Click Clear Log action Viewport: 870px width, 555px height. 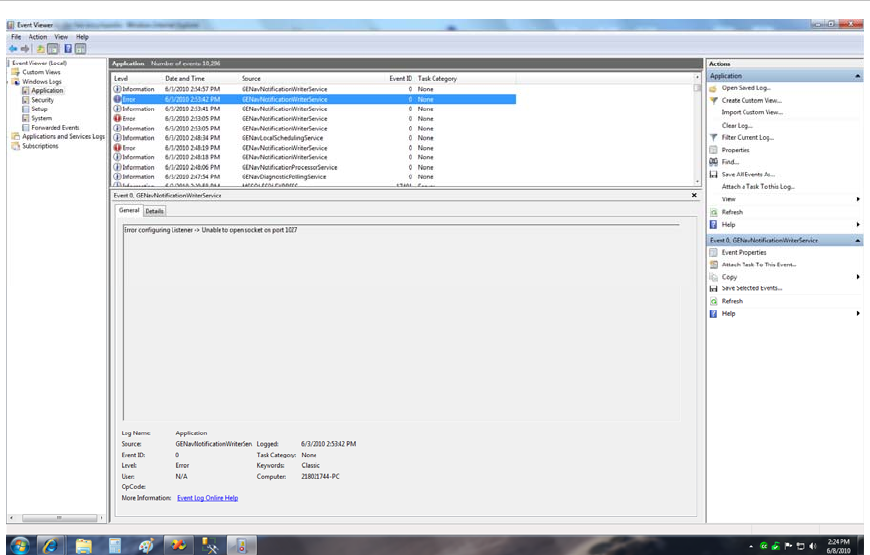click(737, 125)
